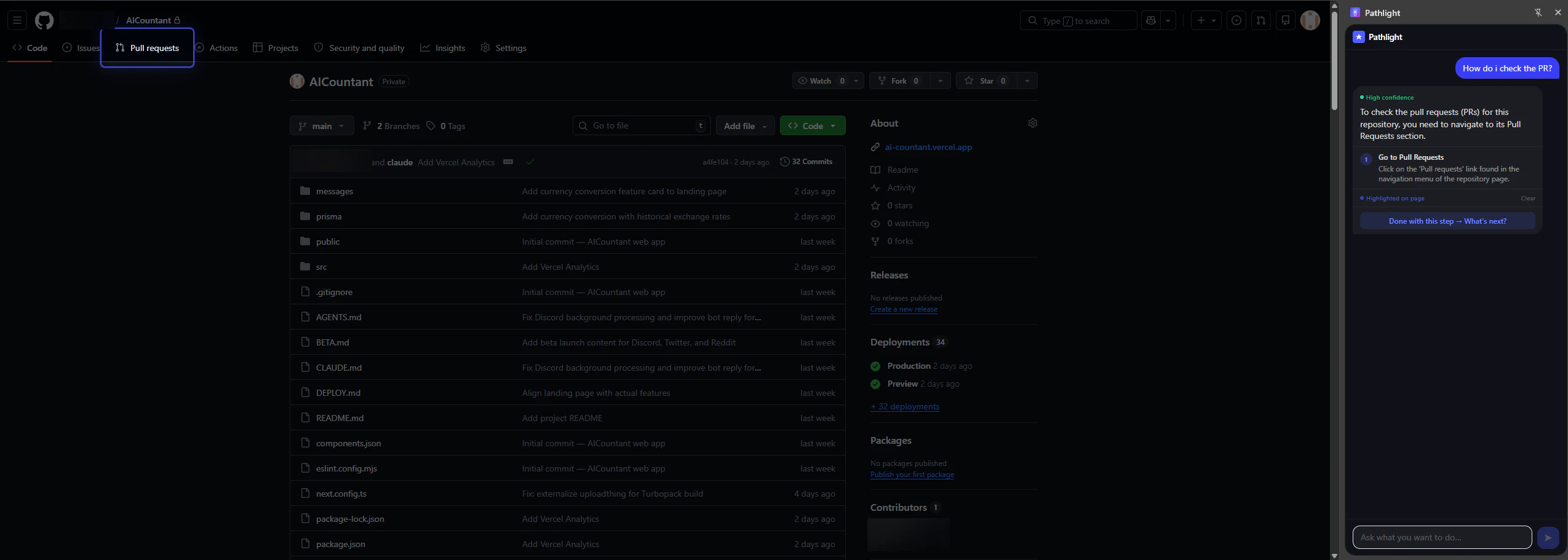The height and width of the screenshot is (560, 1568).
Task: Open GitHub Copilot chat
Action: [x=1151, y=20]
